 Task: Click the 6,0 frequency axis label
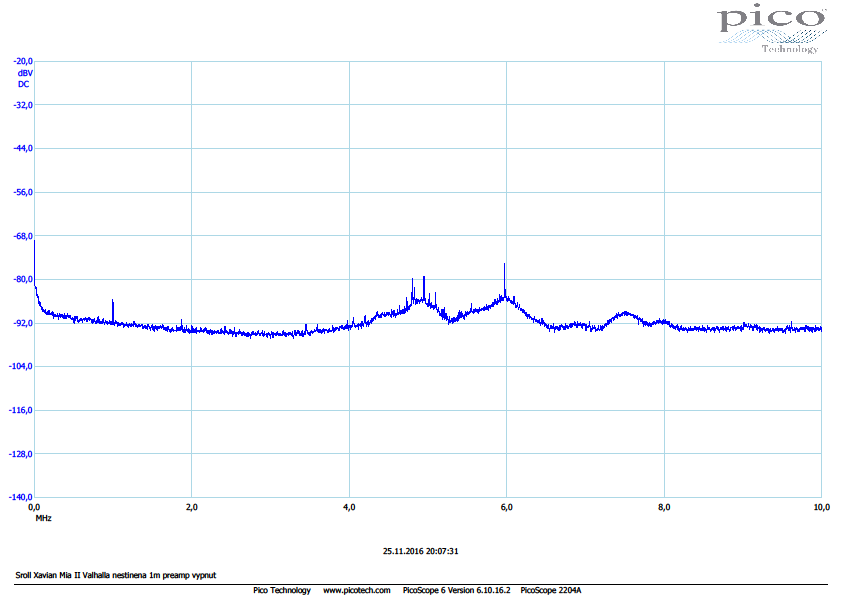click(x=506, y=507)
